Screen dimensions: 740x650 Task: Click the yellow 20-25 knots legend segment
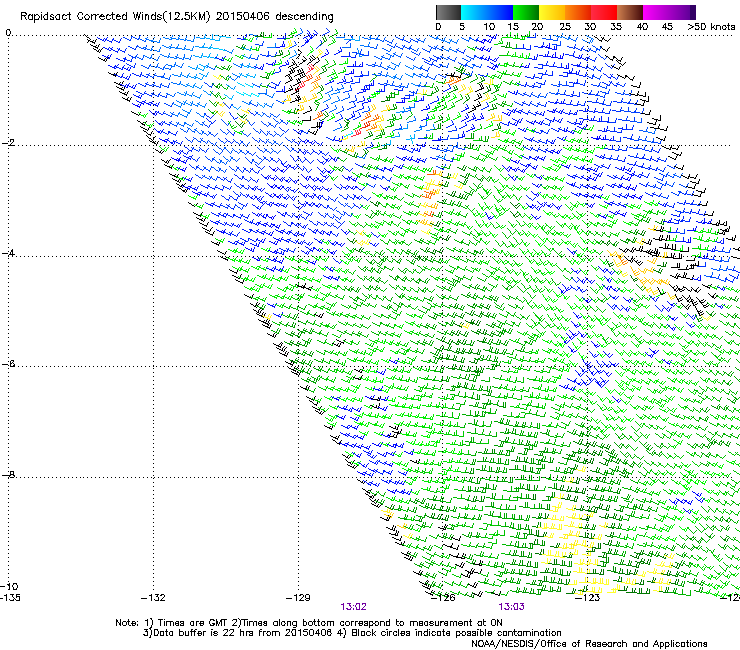(x=552, y=12)
